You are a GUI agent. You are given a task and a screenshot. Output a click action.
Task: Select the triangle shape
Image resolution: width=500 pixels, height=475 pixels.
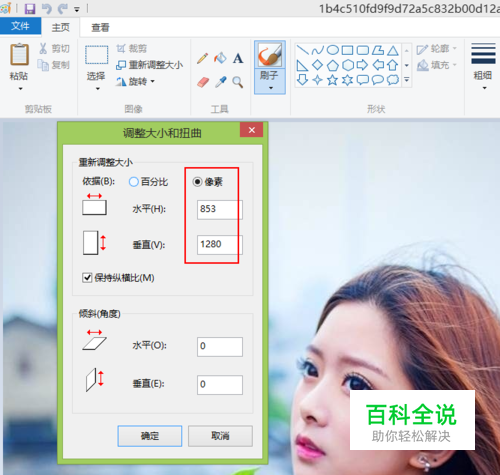pyautogui.click(x=393, y=50)
